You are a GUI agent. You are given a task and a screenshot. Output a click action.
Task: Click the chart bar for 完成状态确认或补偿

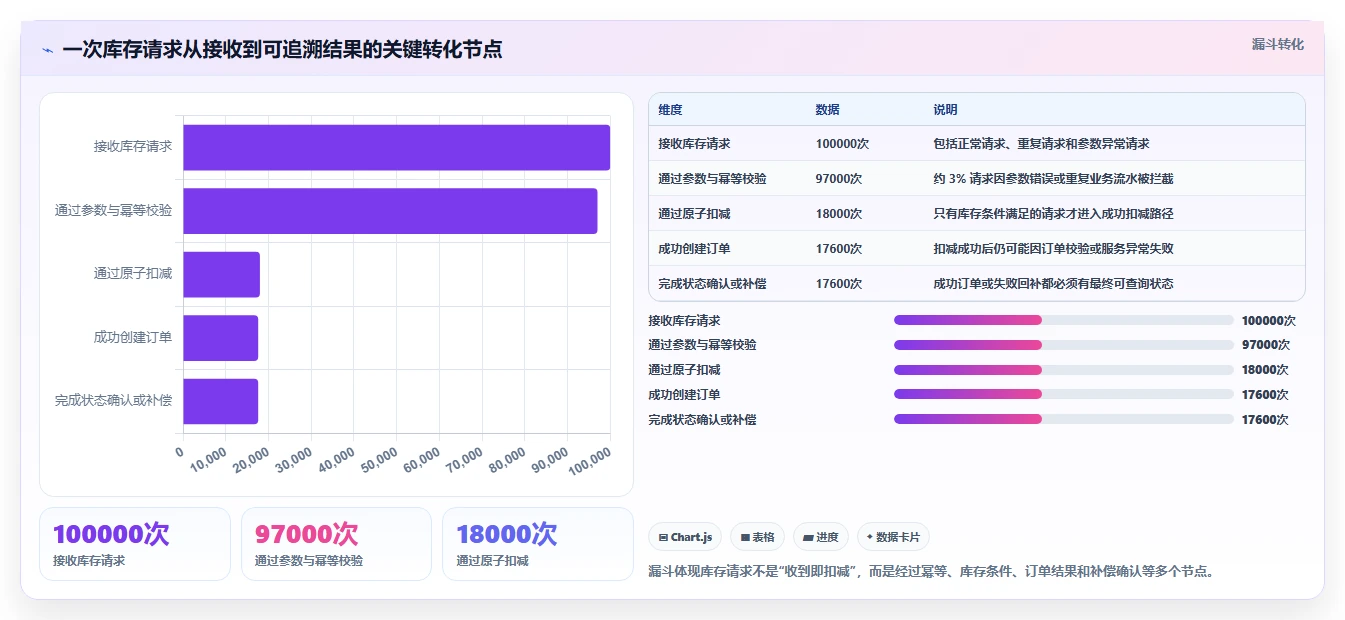pyautogui.click(x=220, y=401)
